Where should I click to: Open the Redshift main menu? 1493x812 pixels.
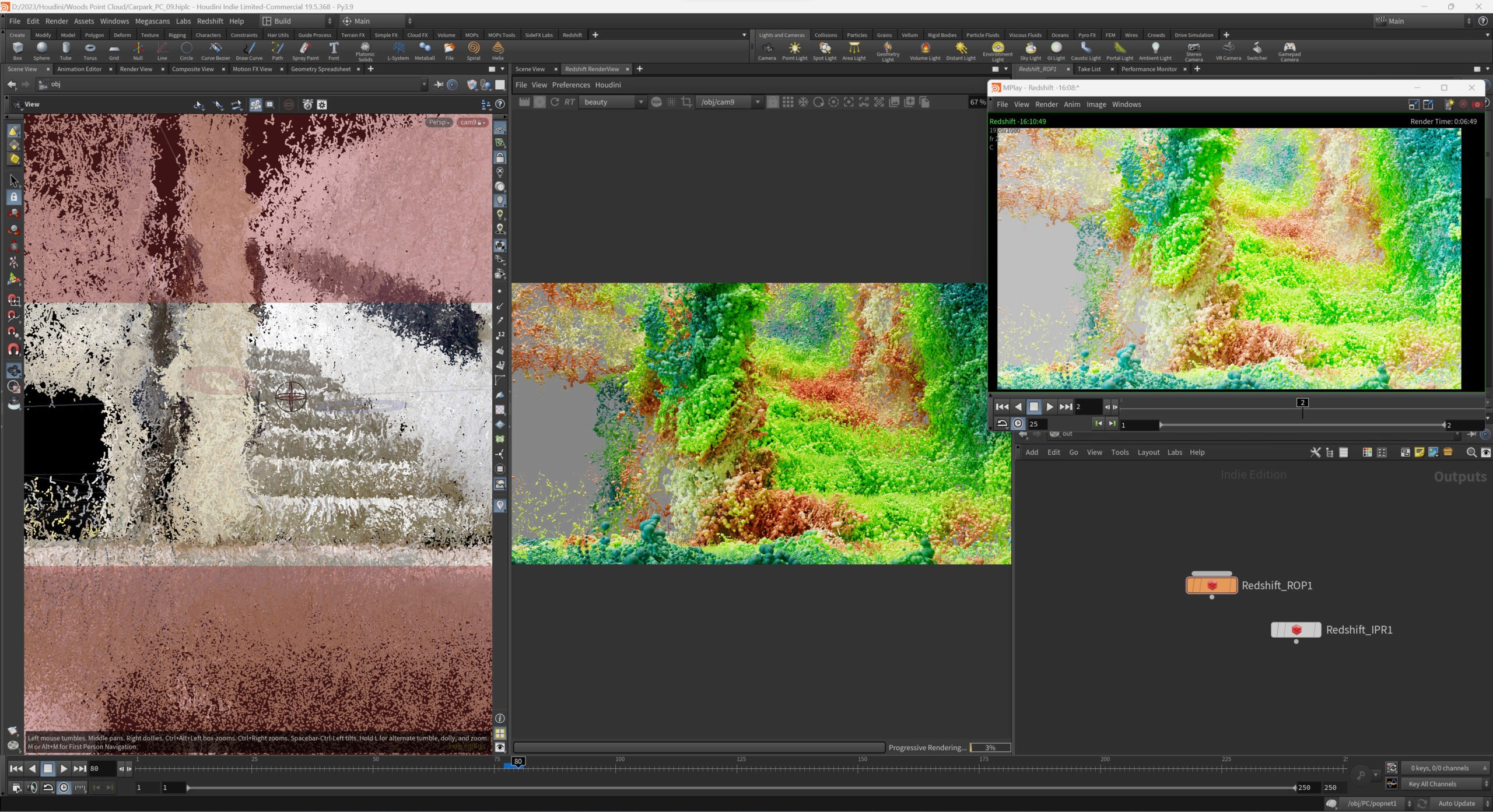210,21
